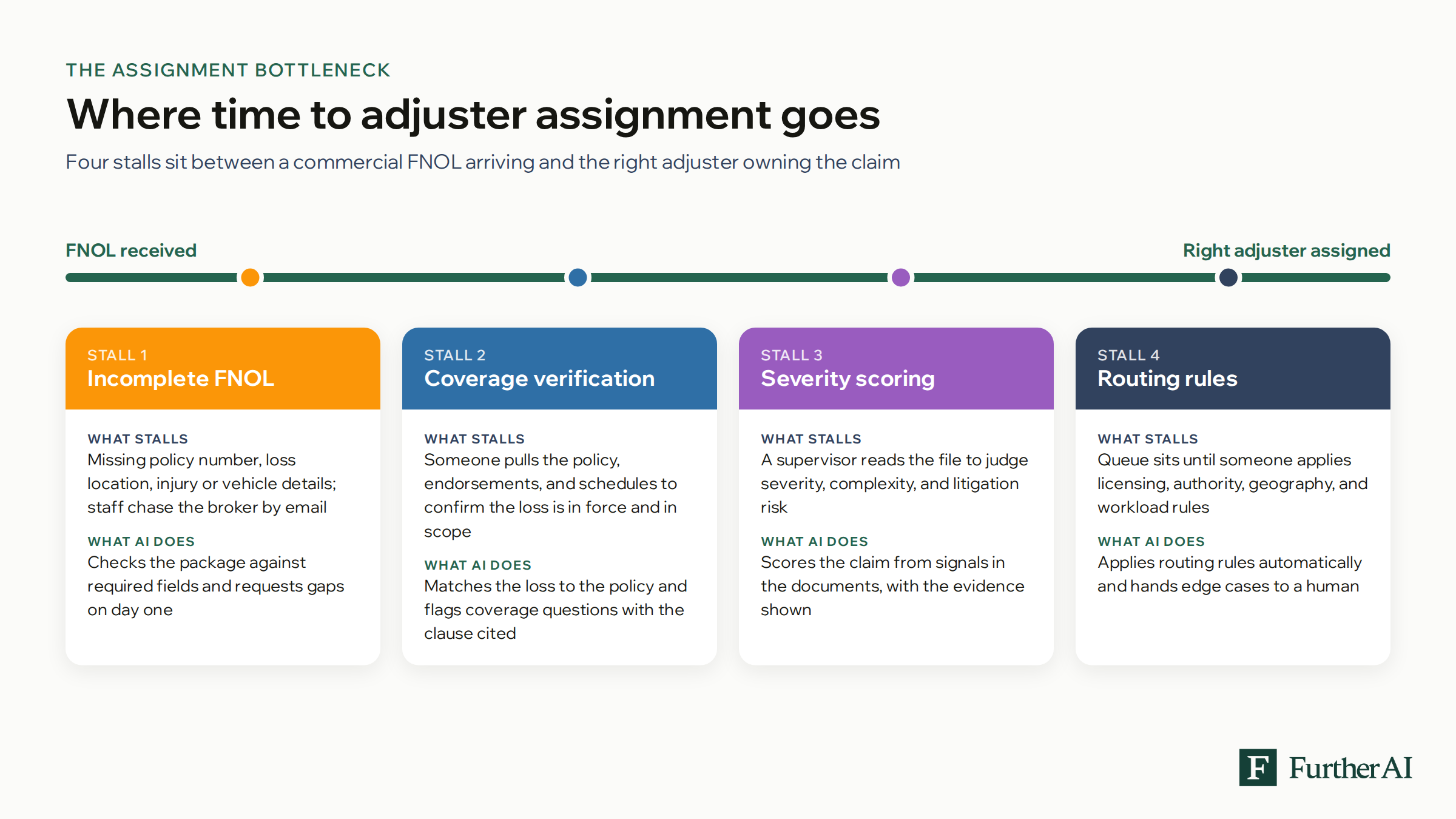
Task: Click the dark navy Stall 4 timeline dot
Action: tap(1228, 277)
